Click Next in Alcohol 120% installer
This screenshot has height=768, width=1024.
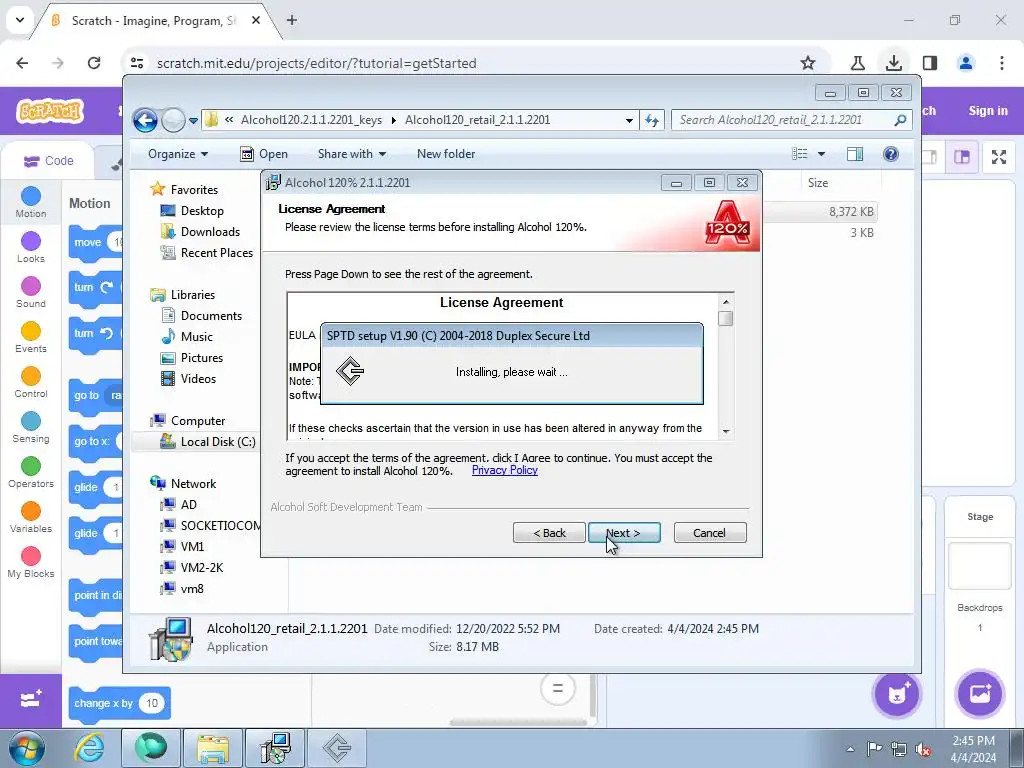(624, 533)
